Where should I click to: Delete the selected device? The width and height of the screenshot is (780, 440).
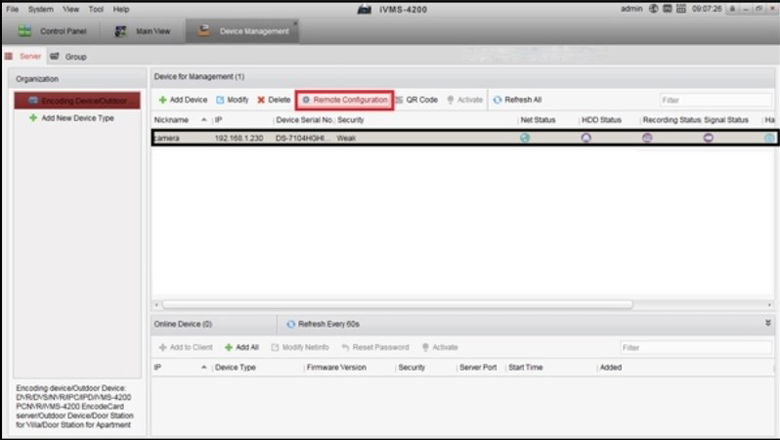(x=273, y=100)
